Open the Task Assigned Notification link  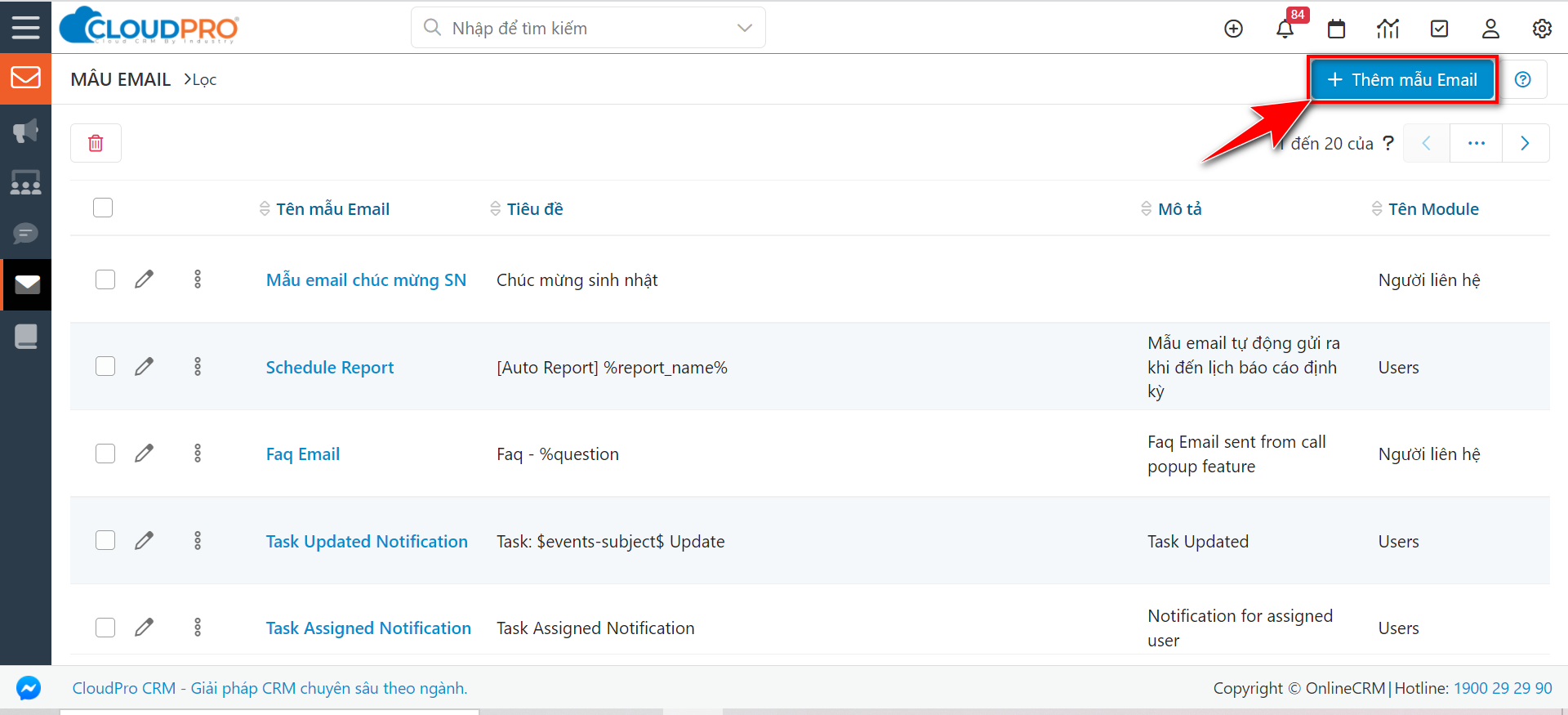point(368,628)
